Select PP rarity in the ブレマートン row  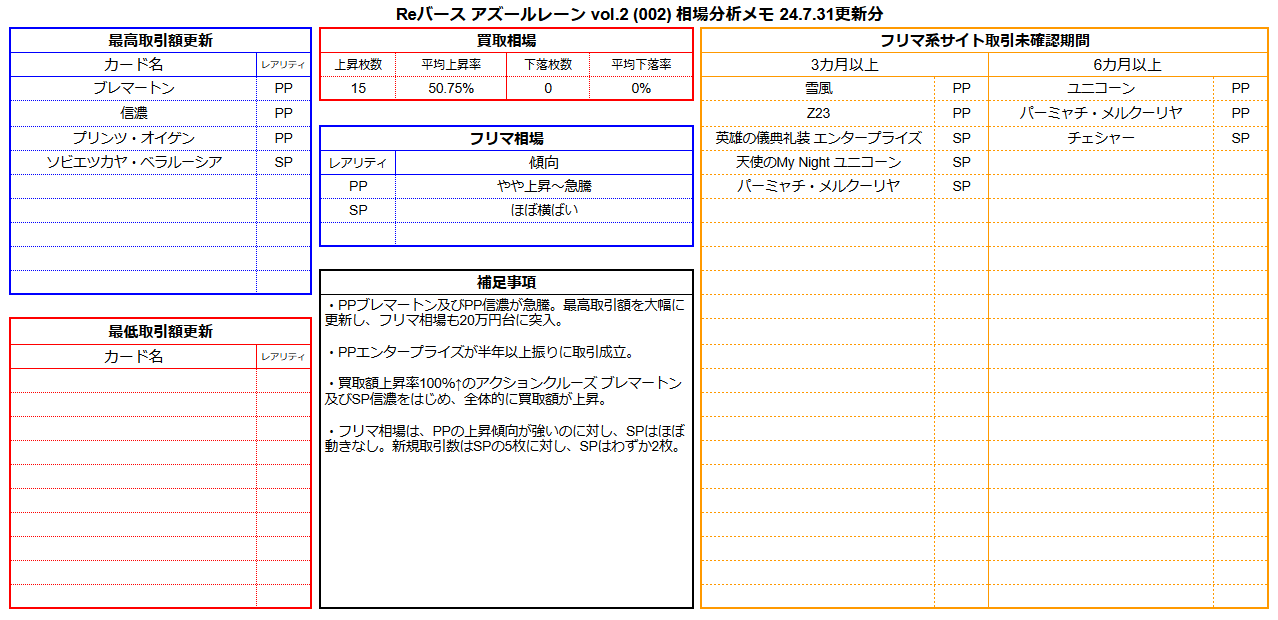click(x=284, y=88)
